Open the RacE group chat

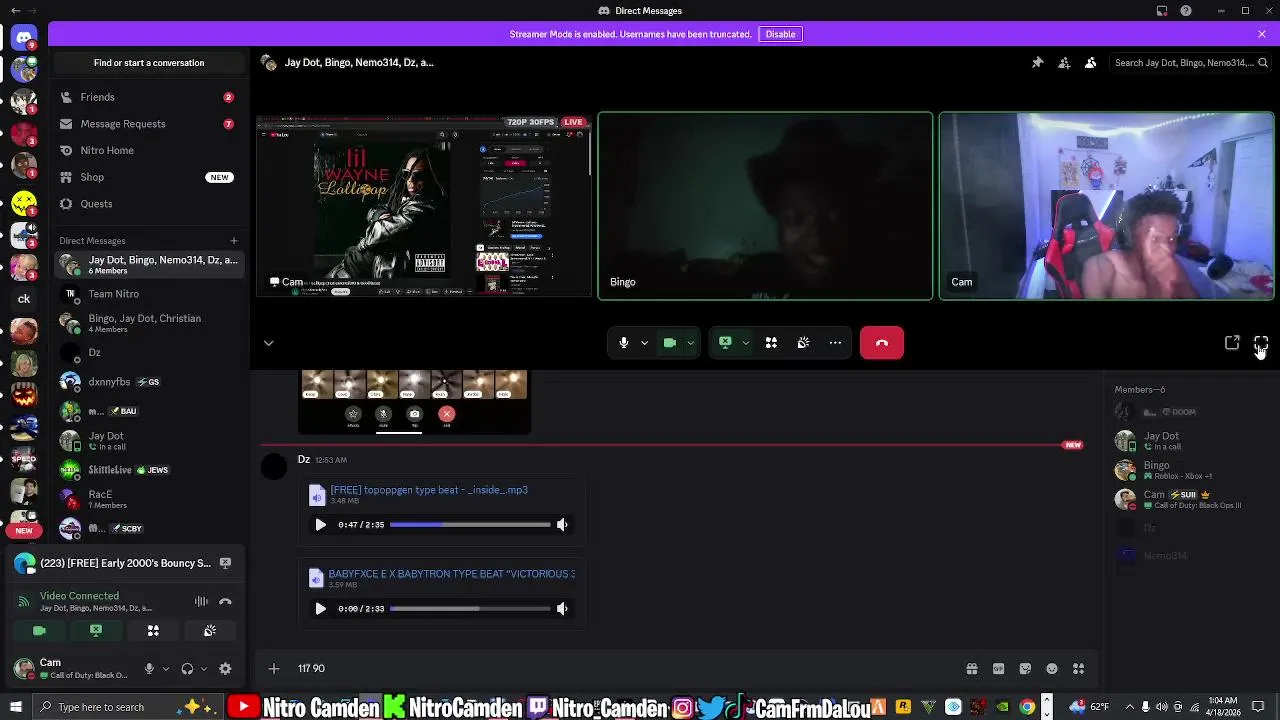pos(147,499)
